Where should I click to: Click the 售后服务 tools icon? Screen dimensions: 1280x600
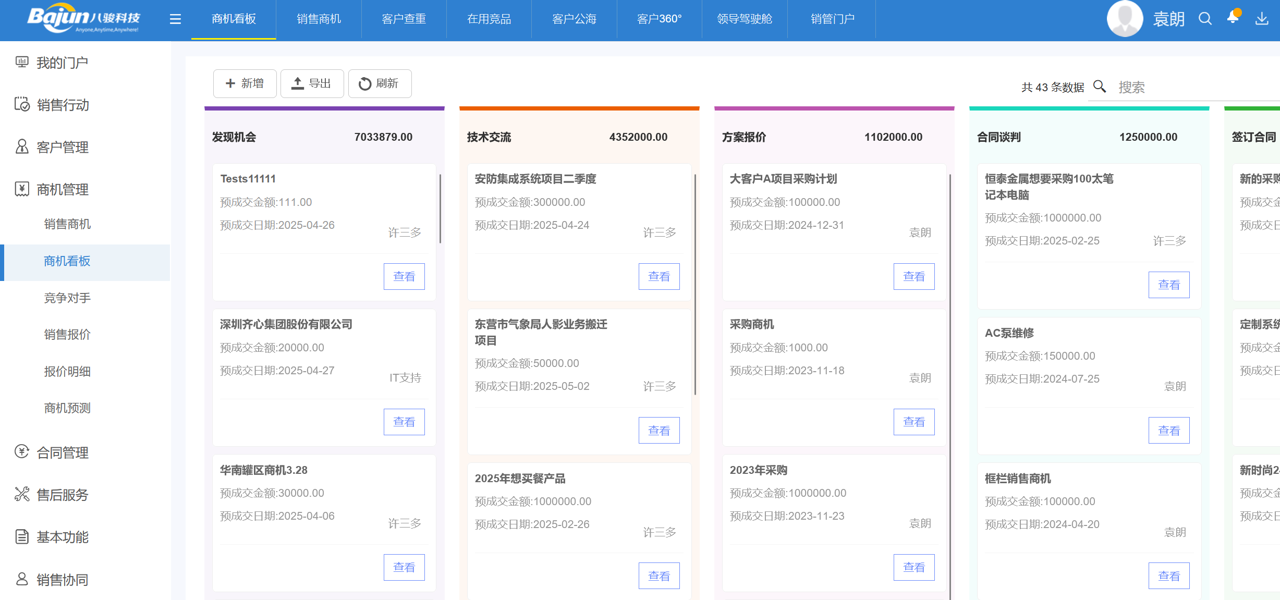[x=22, y=494]
